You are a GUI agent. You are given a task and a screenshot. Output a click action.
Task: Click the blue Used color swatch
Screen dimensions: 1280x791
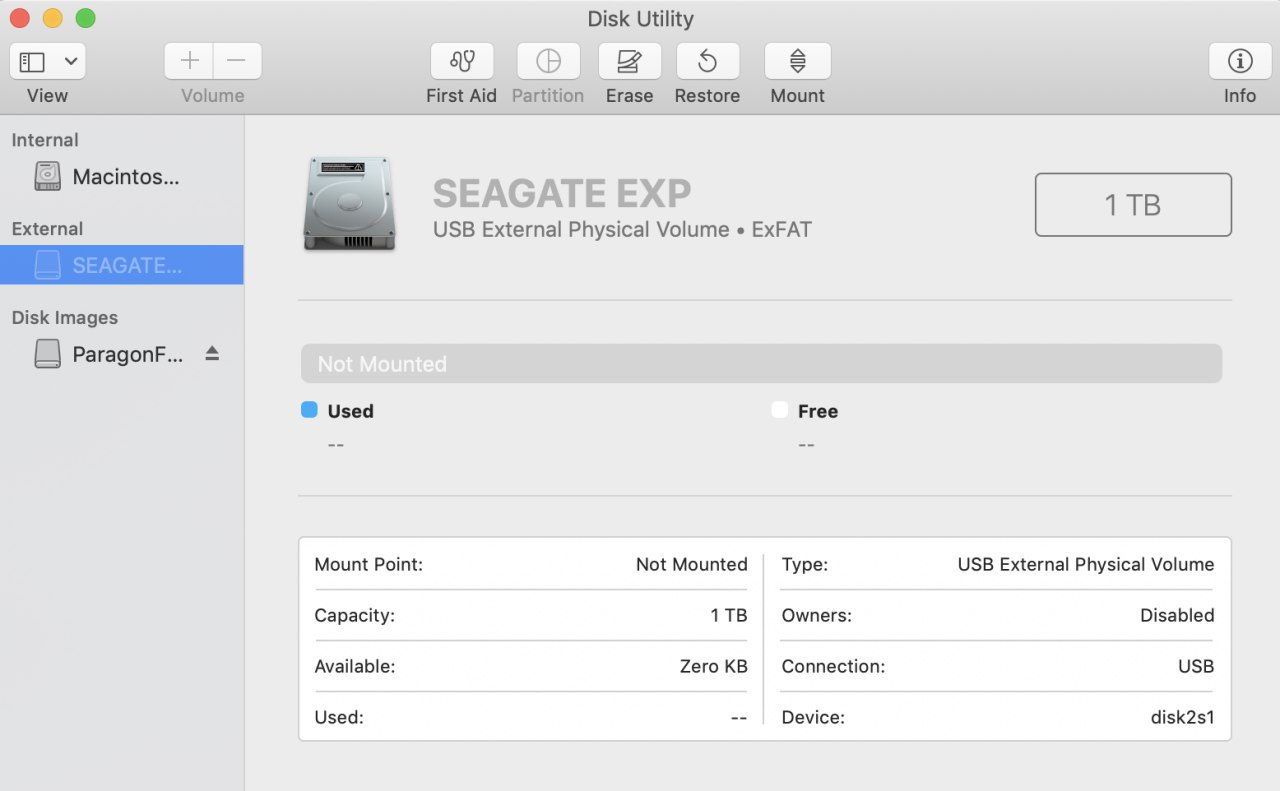point(309,410)
